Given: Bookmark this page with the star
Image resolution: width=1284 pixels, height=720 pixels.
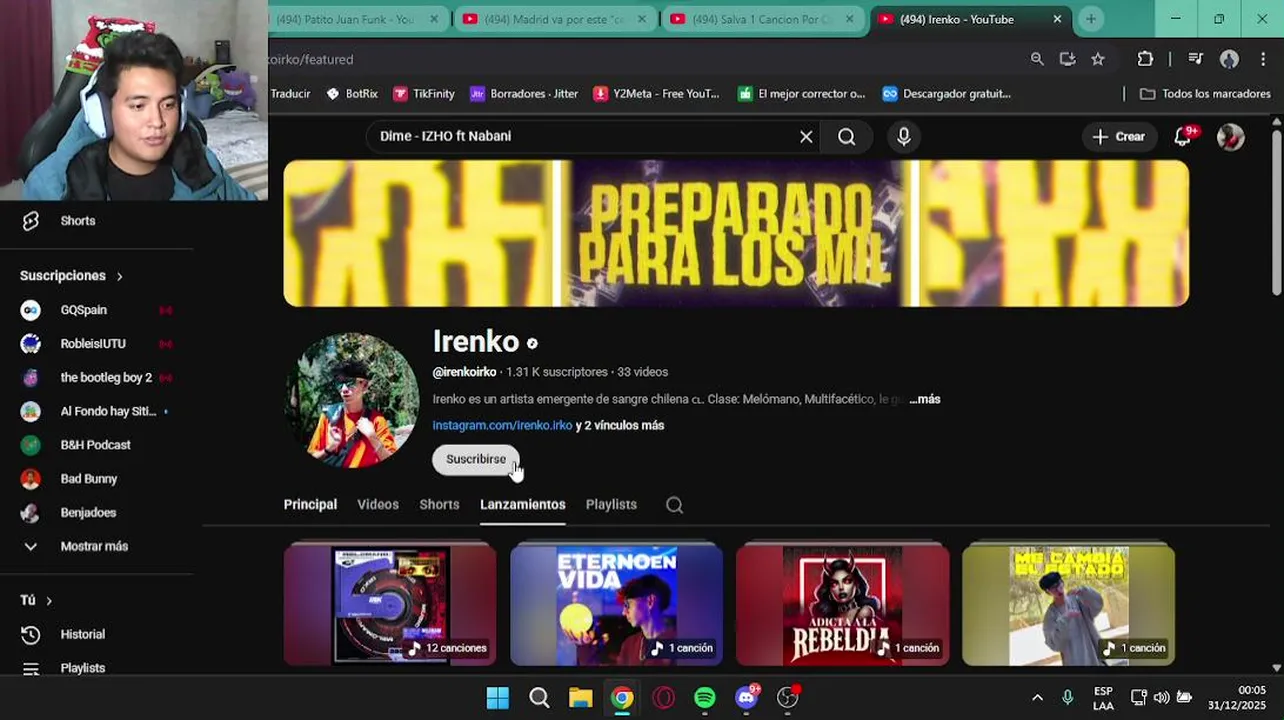Looking at the screenshot, I should 1098,59.
